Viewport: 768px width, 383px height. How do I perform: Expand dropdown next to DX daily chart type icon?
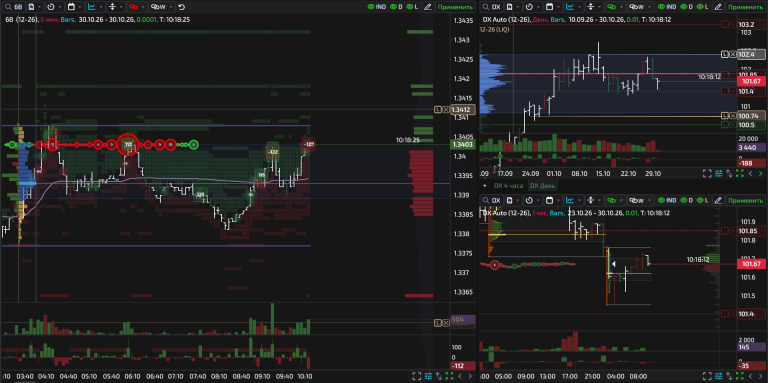578,7
